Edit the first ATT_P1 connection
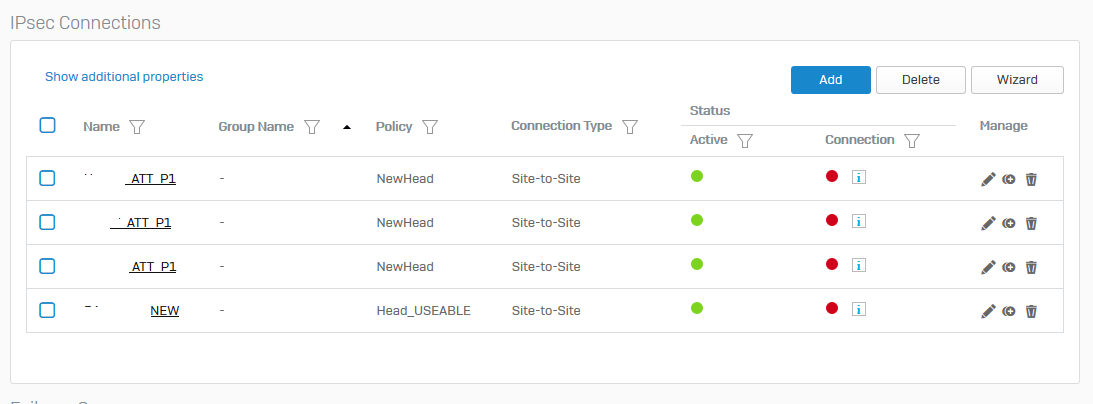Viewport: 1093px width, 404px height. click(988, 180)
